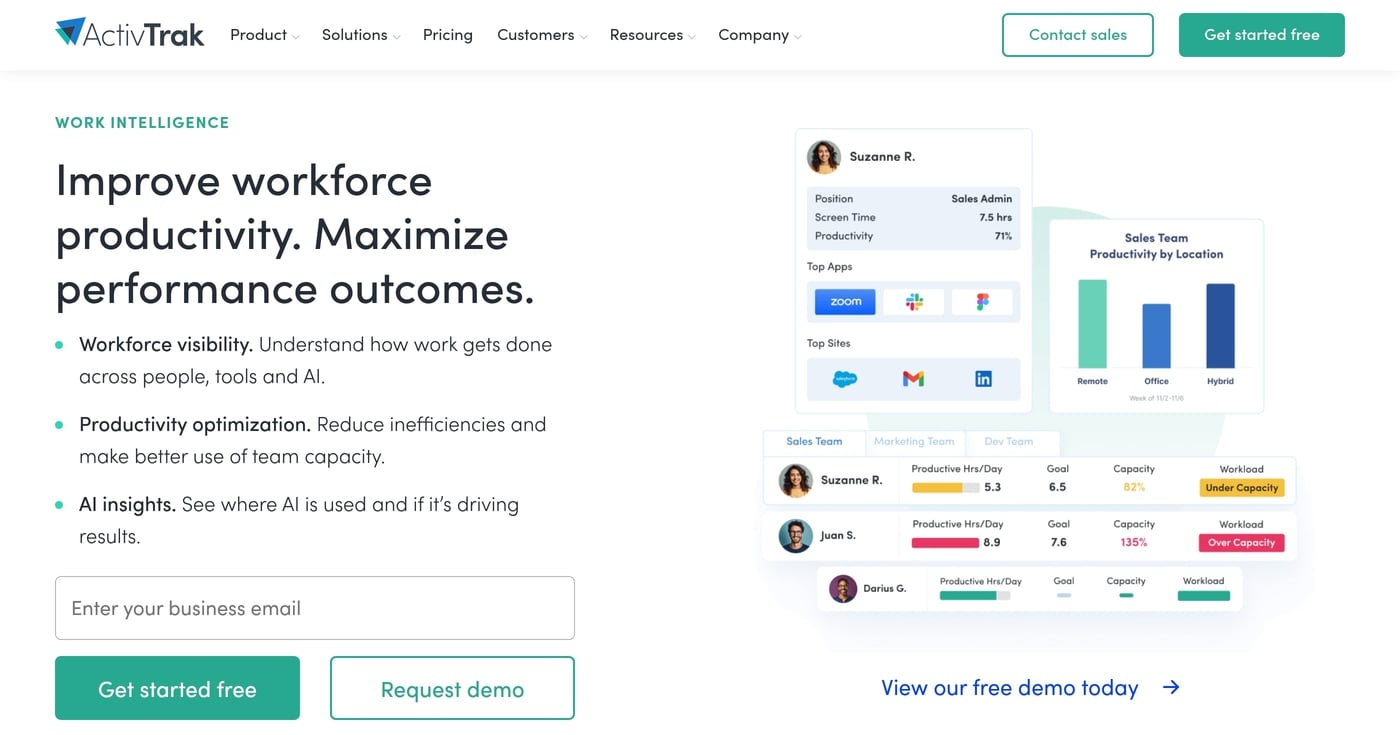Click the Contact sales button
This screenshot has height=735, width=1400.
pos(1078,35)
